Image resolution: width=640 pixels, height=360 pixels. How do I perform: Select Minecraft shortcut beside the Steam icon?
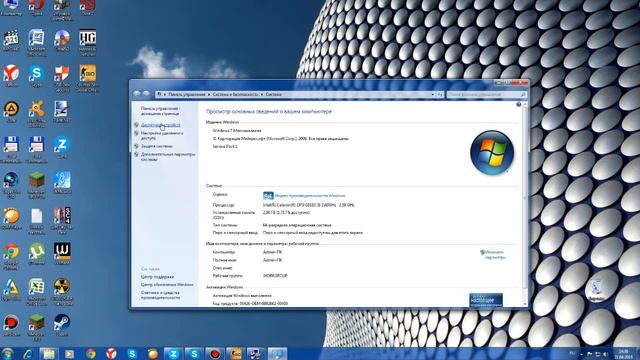click(x=36, y=328)
